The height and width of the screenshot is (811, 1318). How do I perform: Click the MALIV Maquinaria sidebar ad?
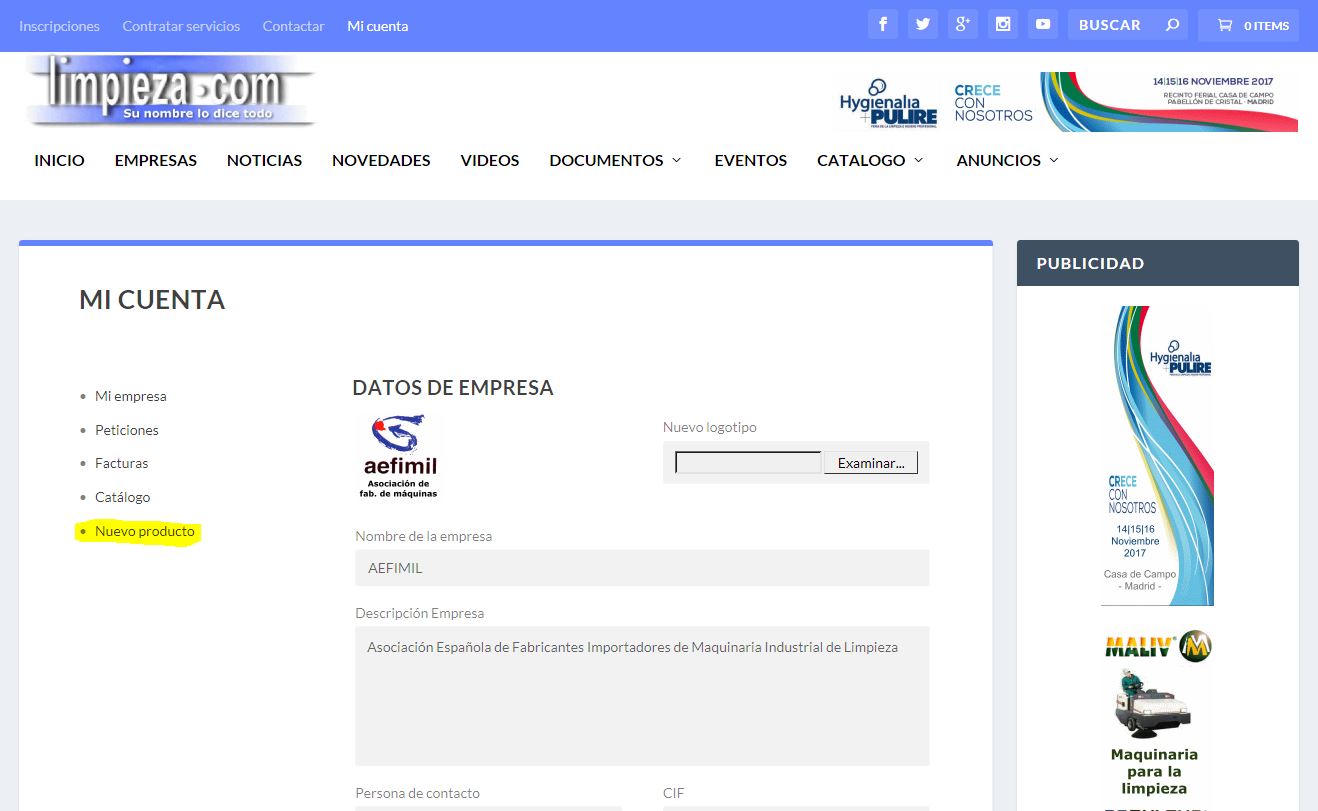tap(1158, 720)
